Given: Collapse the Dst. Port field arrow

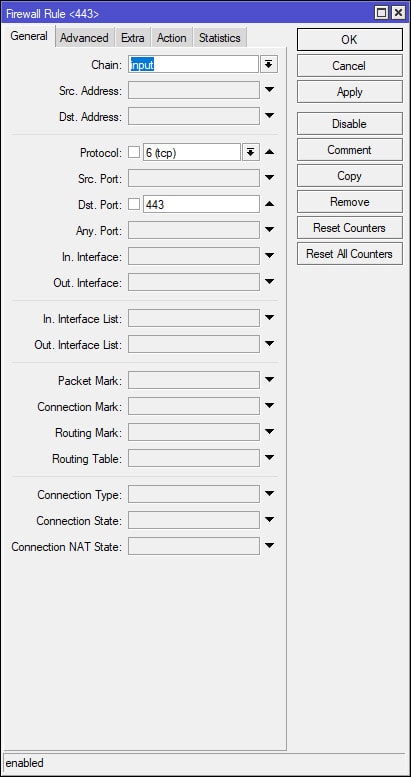Looking at the screenshot, I should click(x=269, y=204).
